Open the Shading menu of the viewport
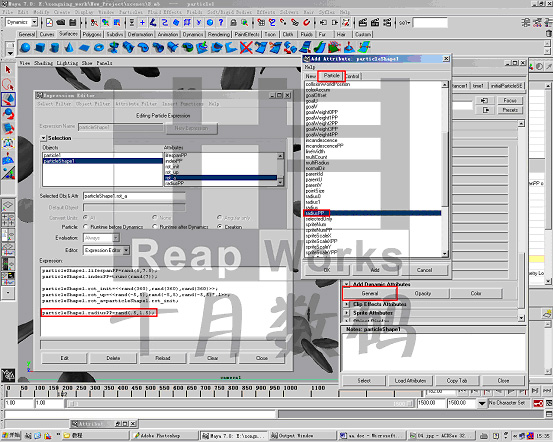This screenshot has width=553, height=442. pos(43,63)
